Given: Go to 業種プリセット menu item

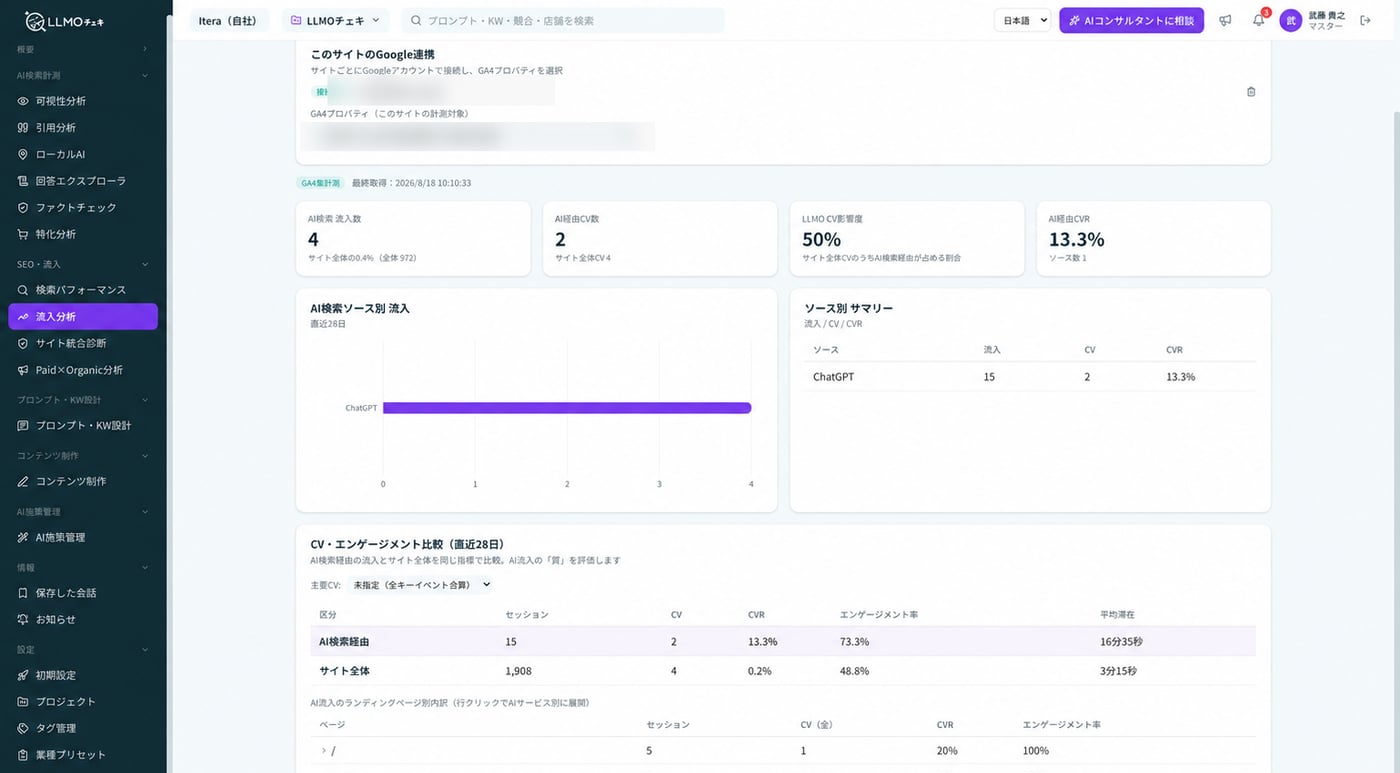Looking at the screenshot, I should [x=83, y=755].
